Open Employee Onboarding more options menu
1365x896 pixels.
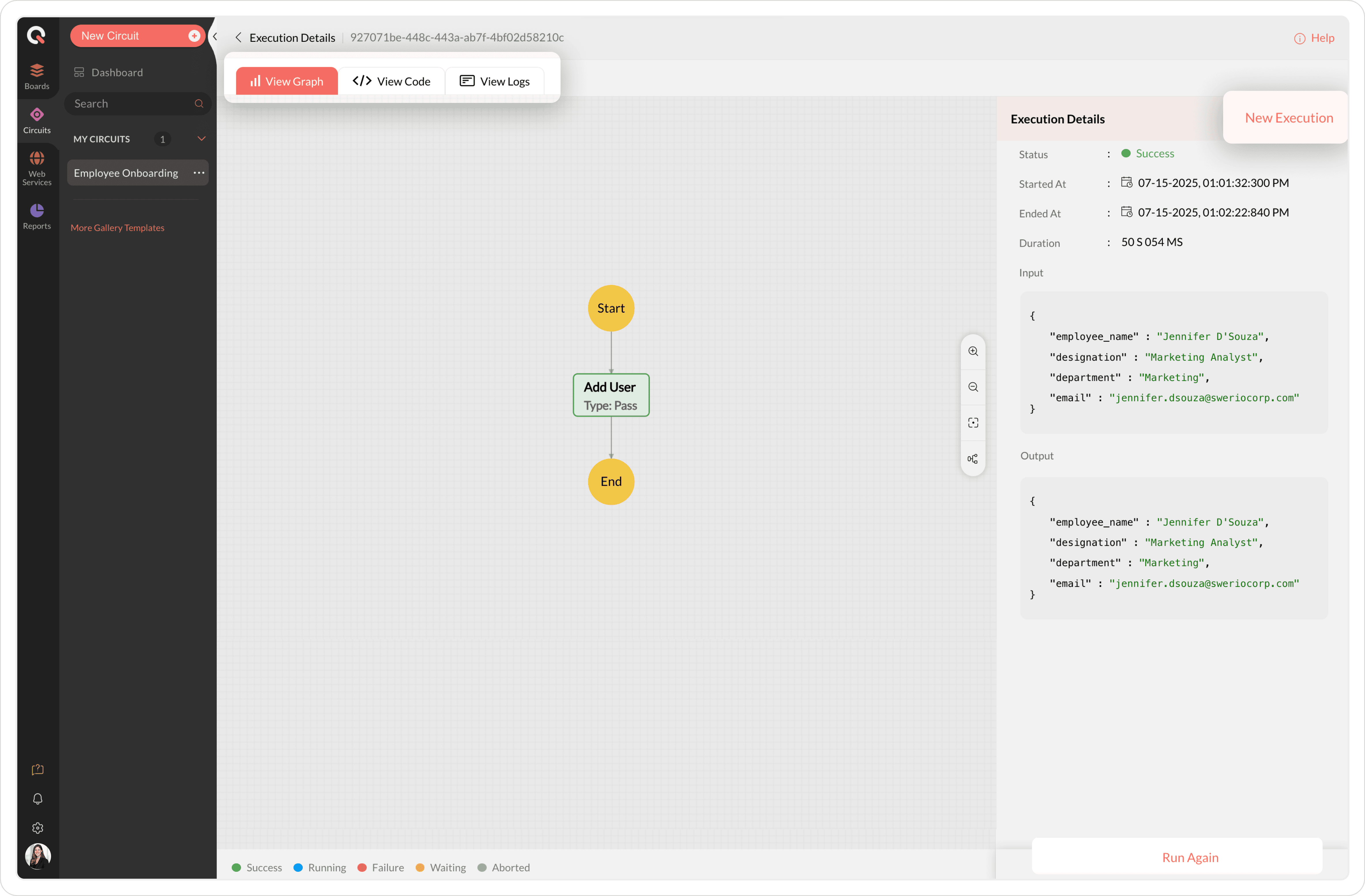coord(198,173)
